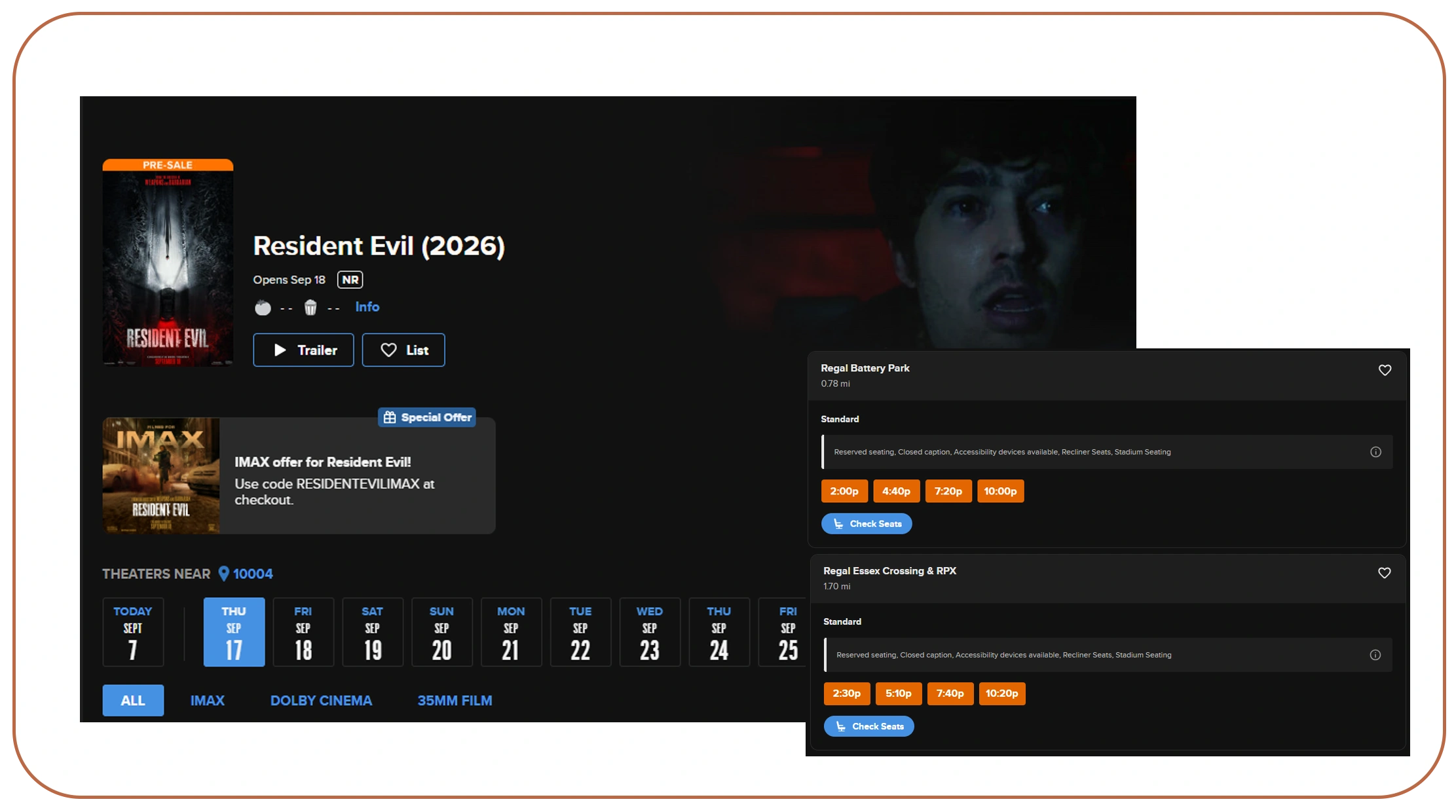This screenshot has width=1456, height=812.
Task: Click the location pin icon near 10004
Action: coord(223,574)
